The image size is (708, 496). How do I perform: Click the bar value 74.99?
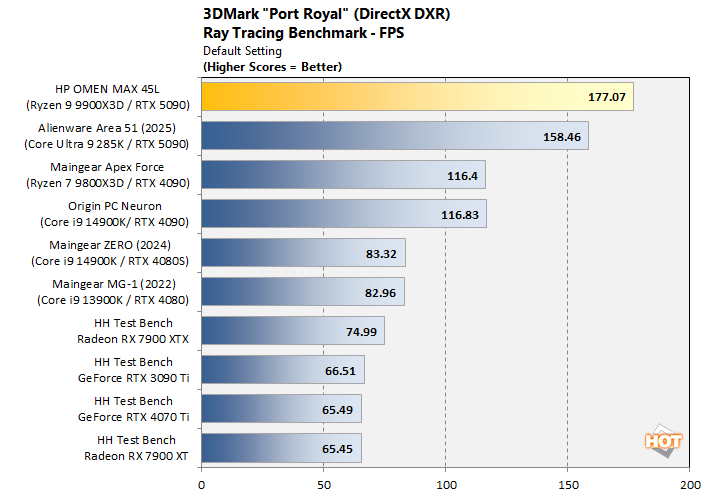click(x=361, y=332)
